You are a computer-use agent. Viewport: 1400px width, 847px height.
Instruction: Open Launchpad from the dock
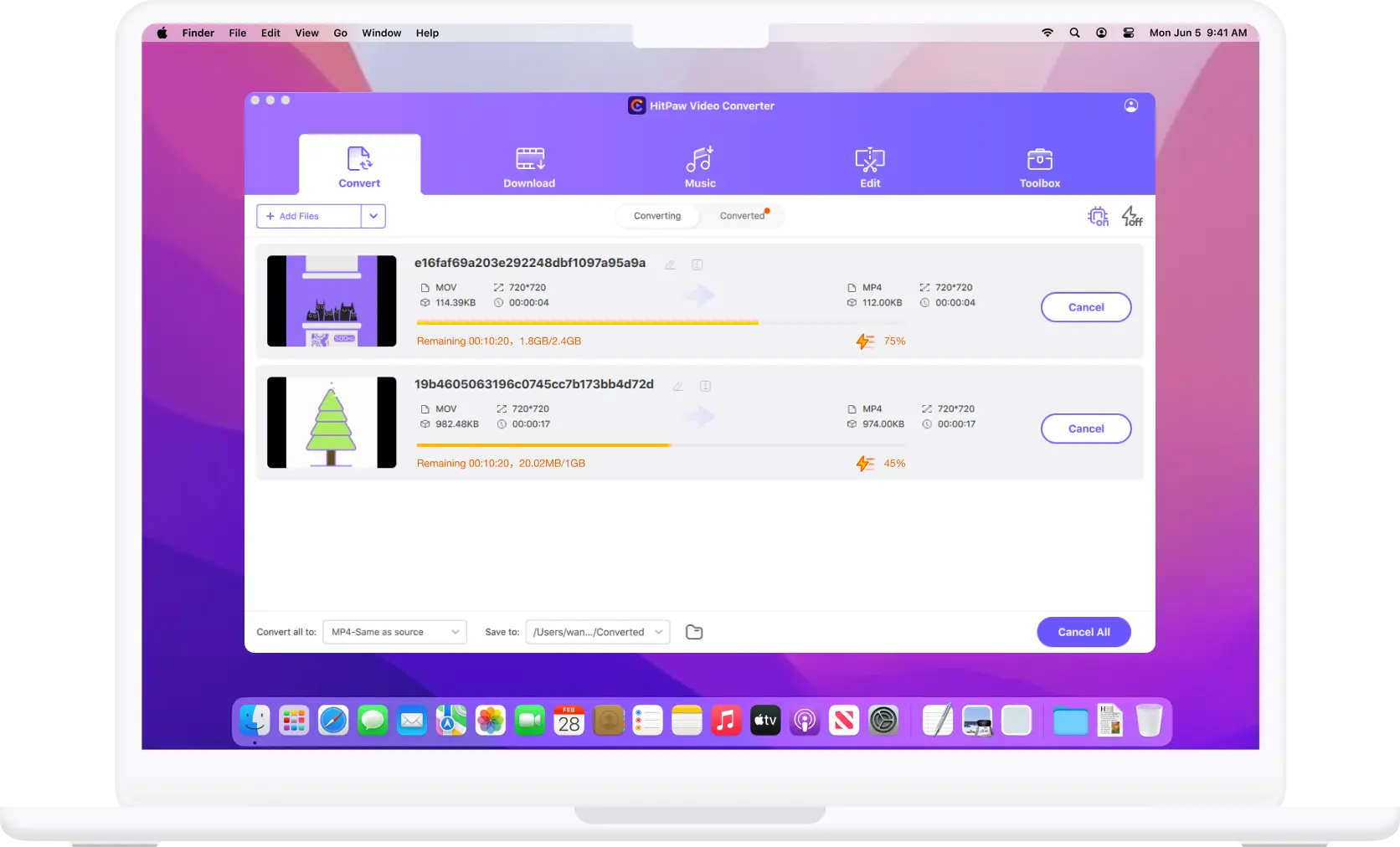click(x=294, y=720)
